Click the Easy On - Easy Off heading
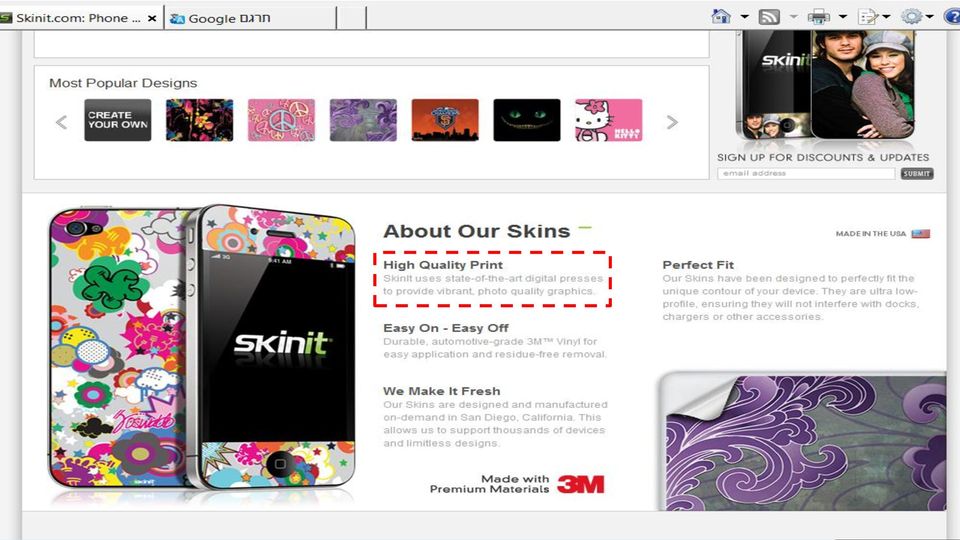The width and height of the screenshot is (960, 540). [x=446, y=328]
